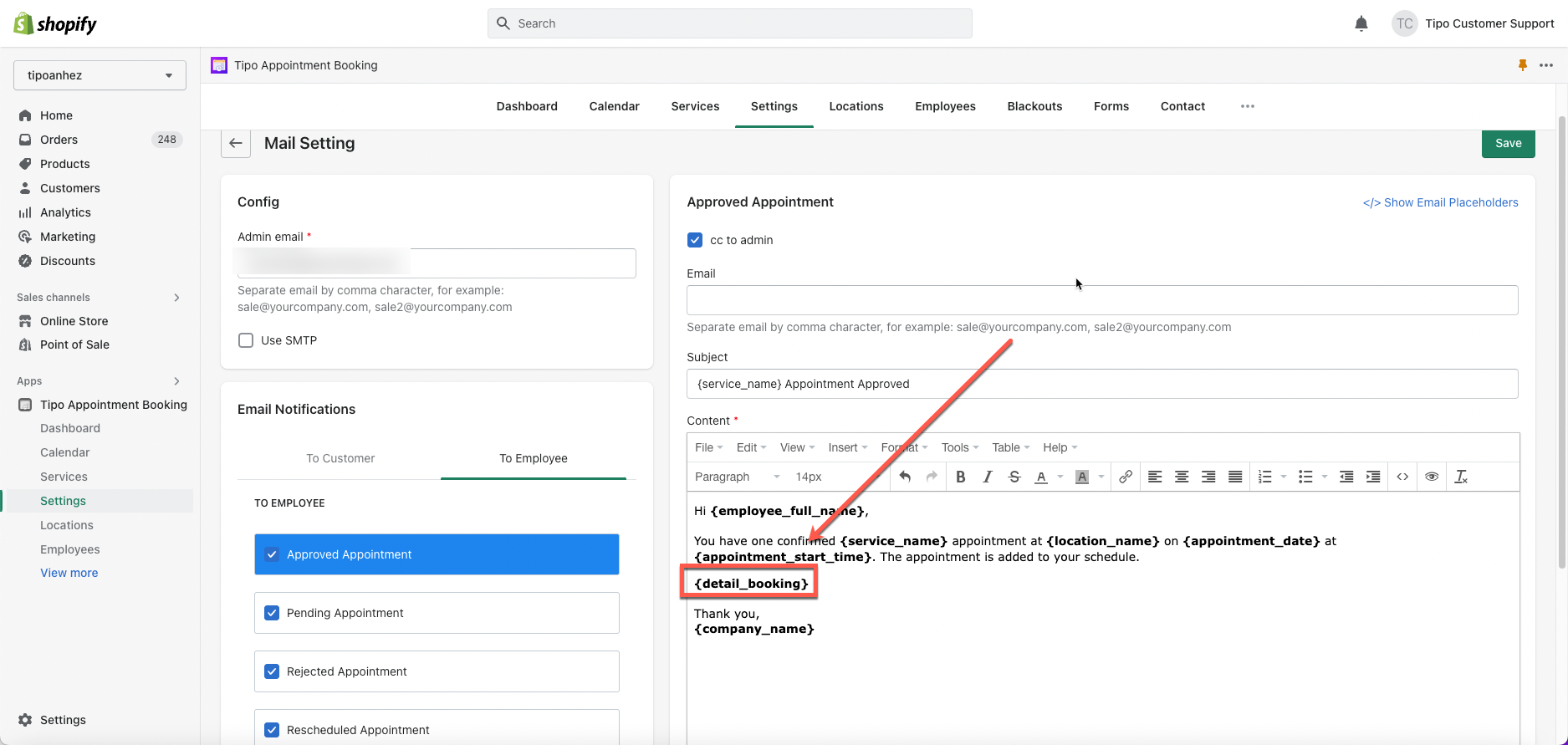Open the editor Help menu
Viewport: 1568px width, 745px height.
[x=1060, y=447]
